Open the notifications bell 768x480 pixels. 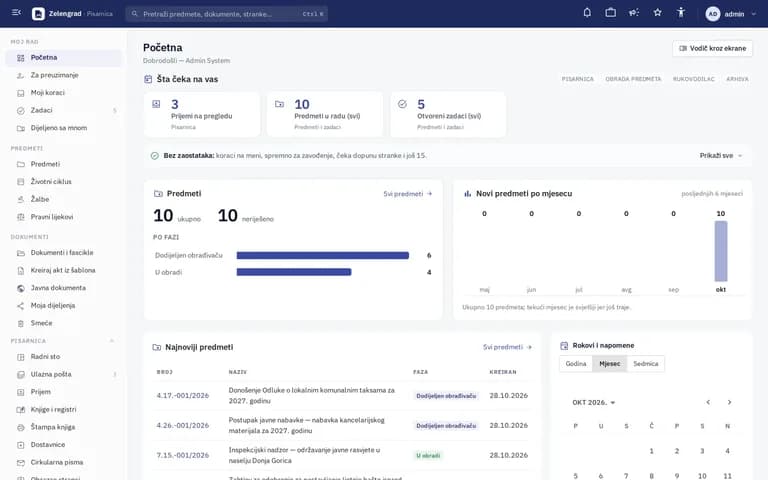pyautogui.click(x=587, y=13)
